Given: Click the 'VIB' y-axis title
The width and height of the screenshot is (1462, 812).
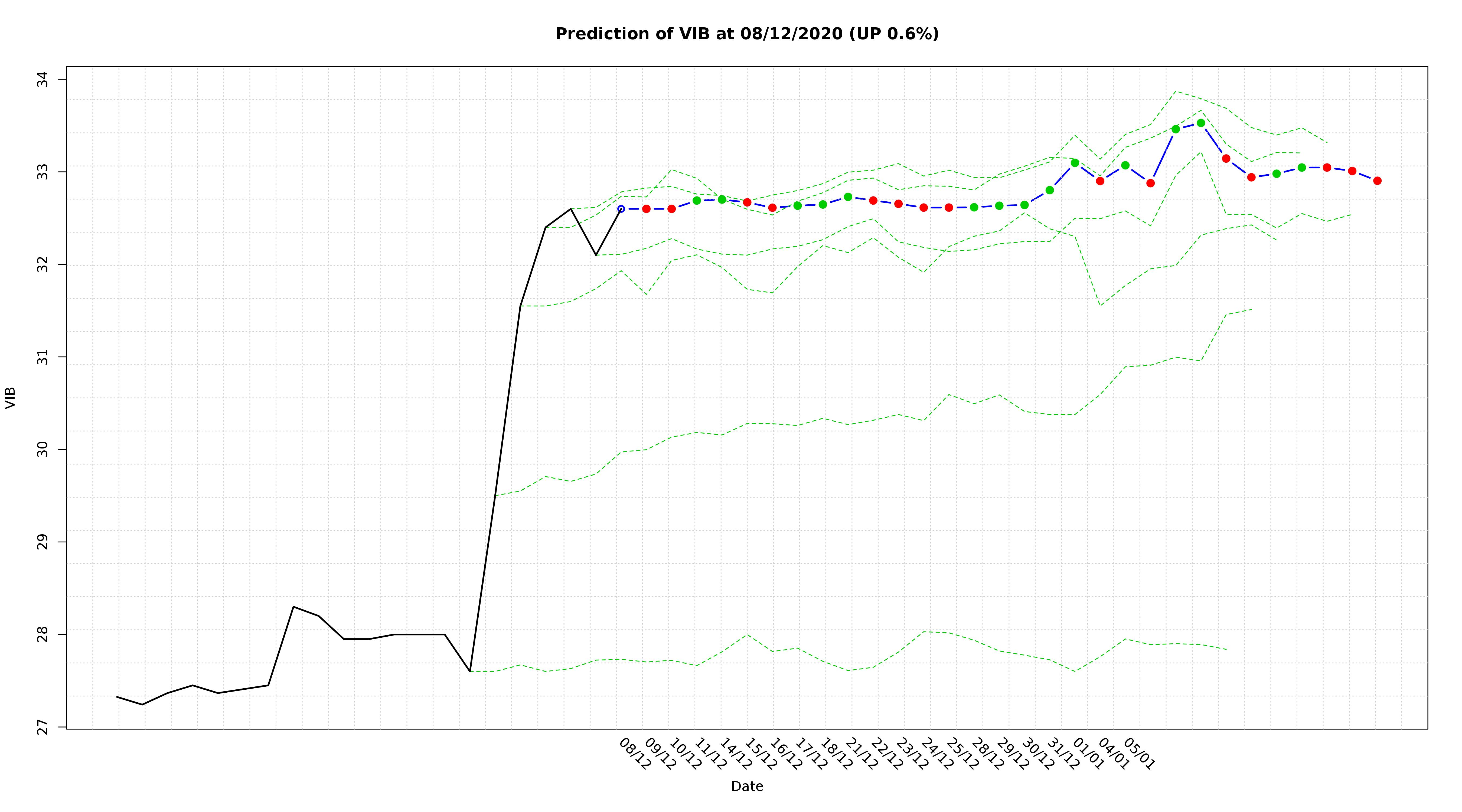Looking at the screenshot, I should 10,398.
